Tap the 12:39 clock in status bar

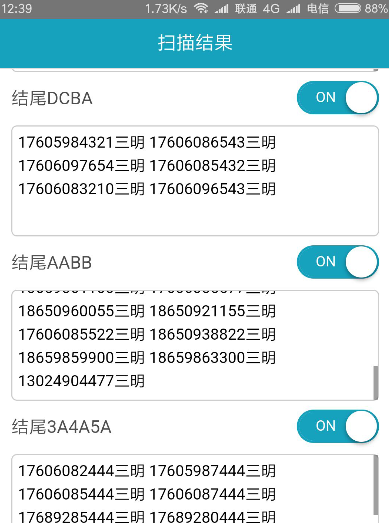pyautogui.click(x=16, y=8)
